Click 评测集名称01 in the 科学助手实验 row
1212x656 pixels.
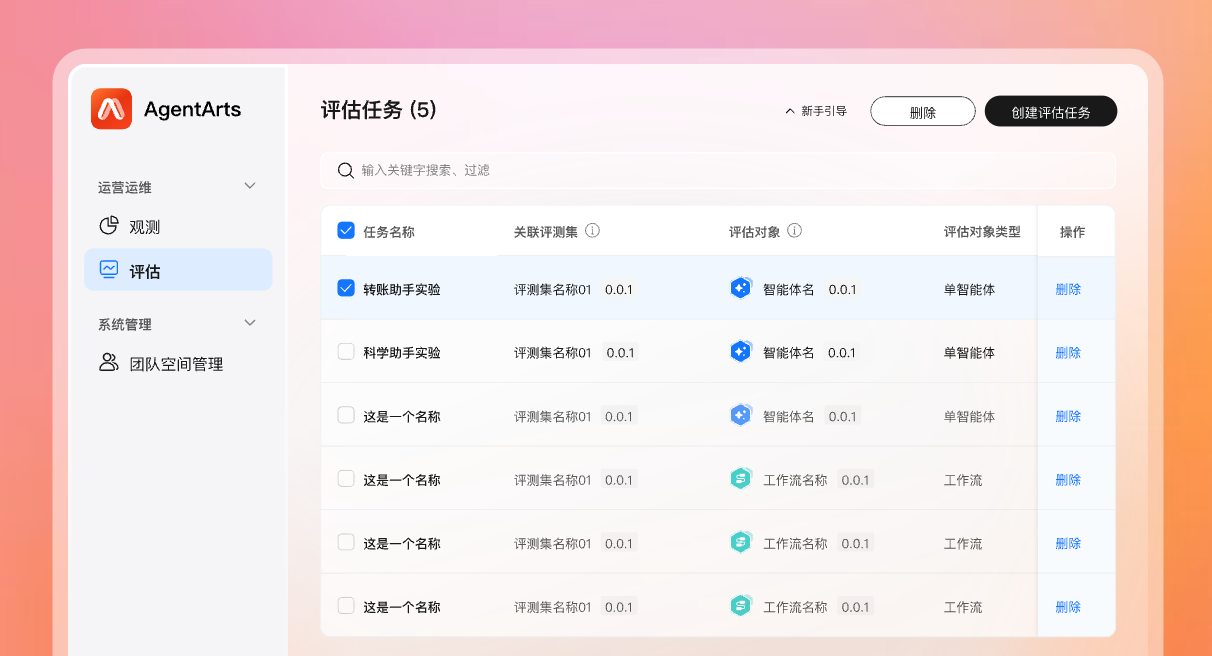553,353
